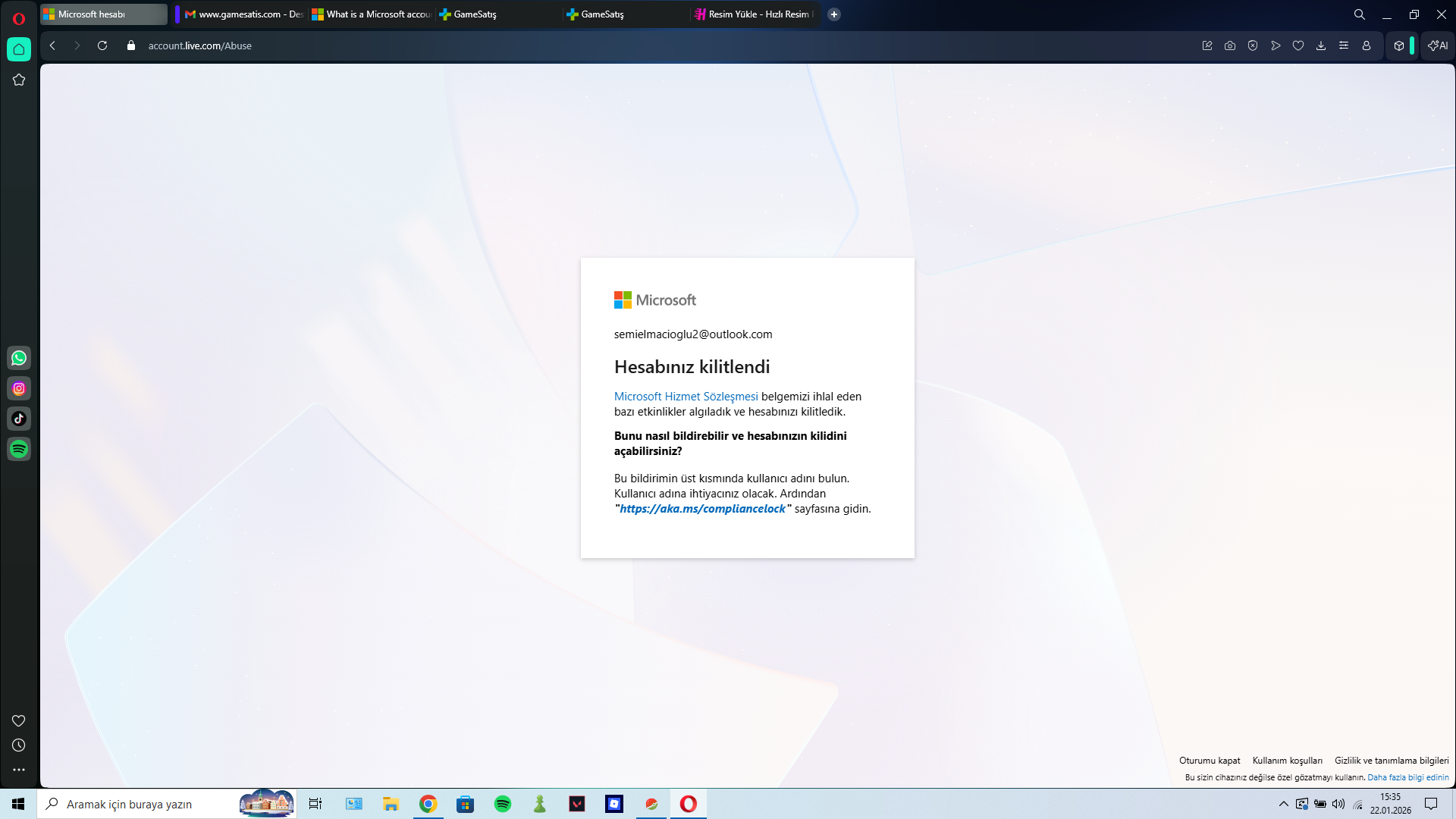Viewport: 1456px width, 819px height.
Task: Open the Opera start page home icon
Action: (19, 49)
